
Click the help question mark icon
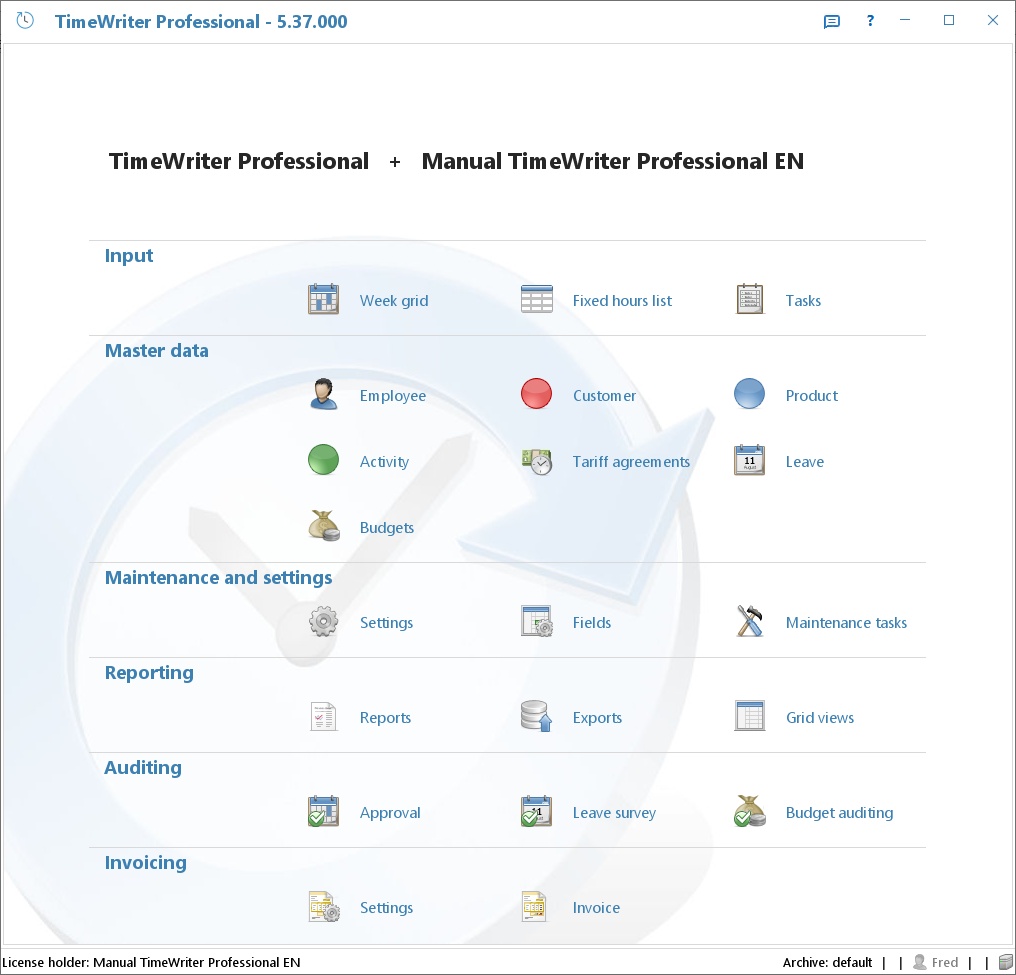click(870, 21)
